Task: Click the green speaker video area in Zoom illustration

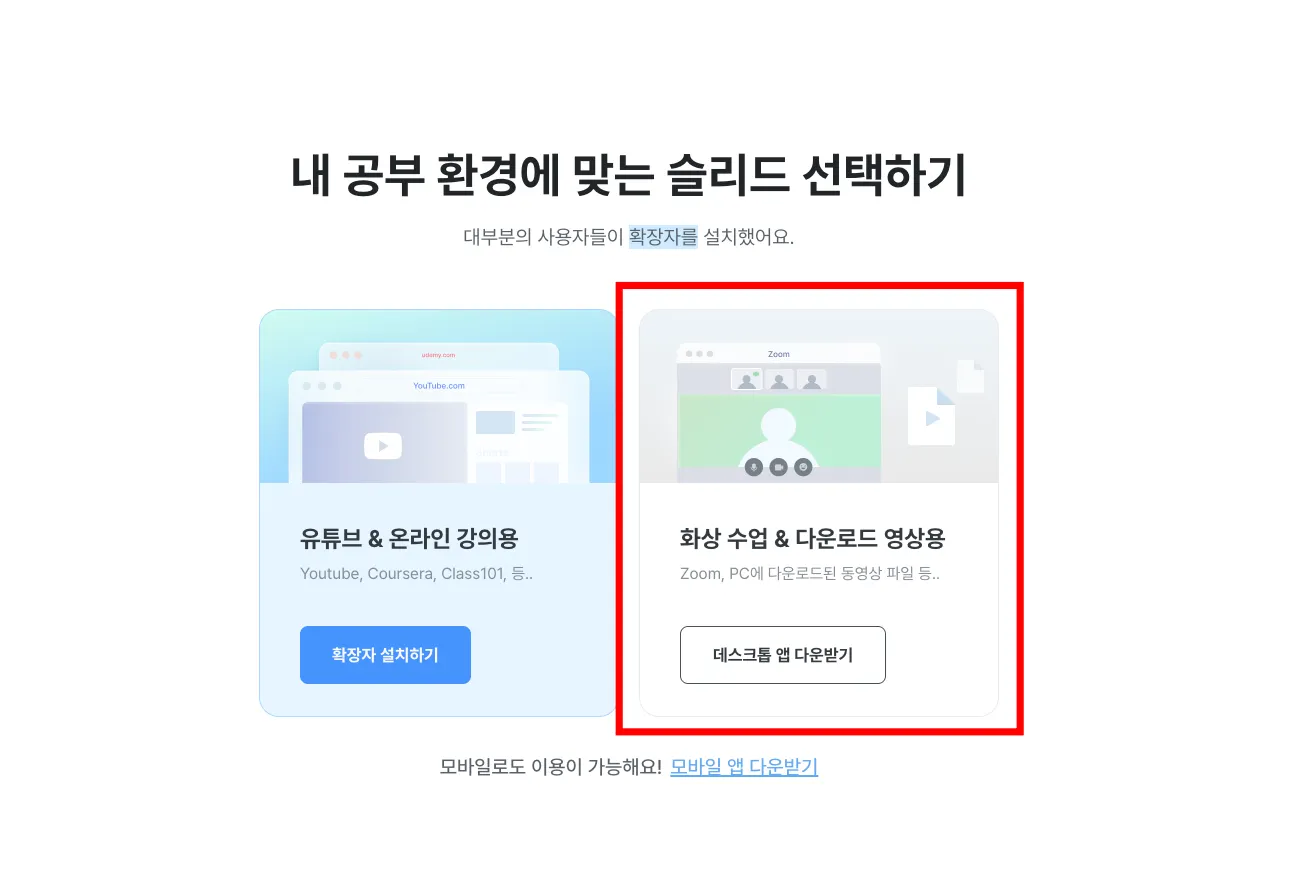Action: pos(779,430)
